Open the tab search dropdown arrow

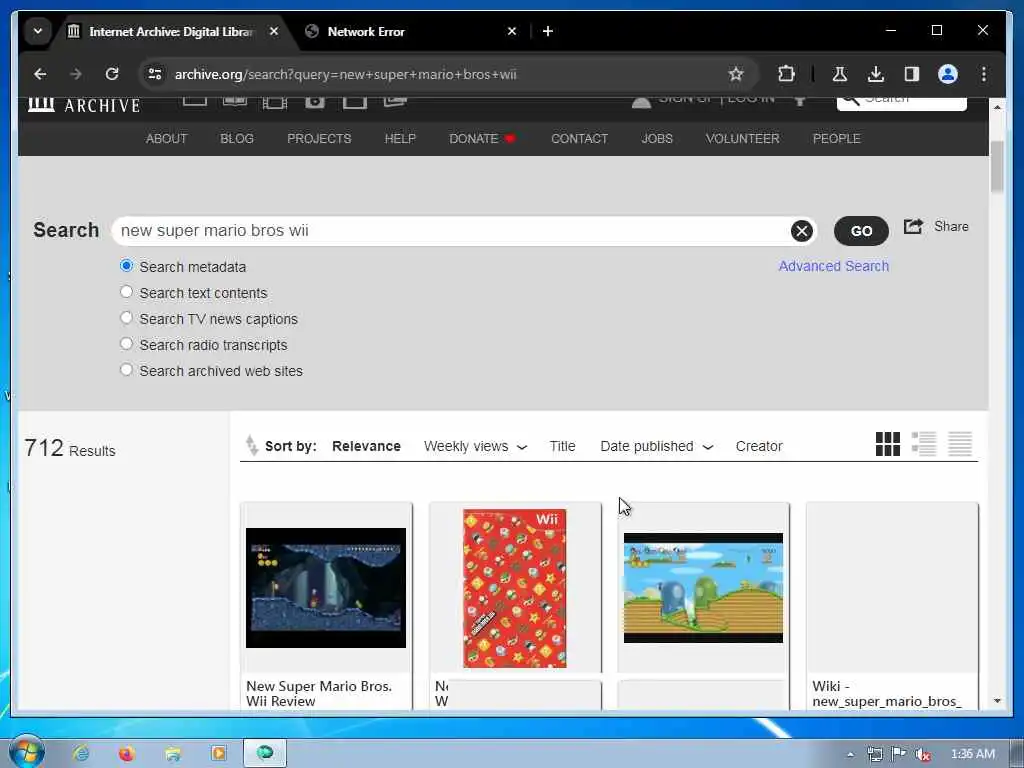tap(38, 31)
